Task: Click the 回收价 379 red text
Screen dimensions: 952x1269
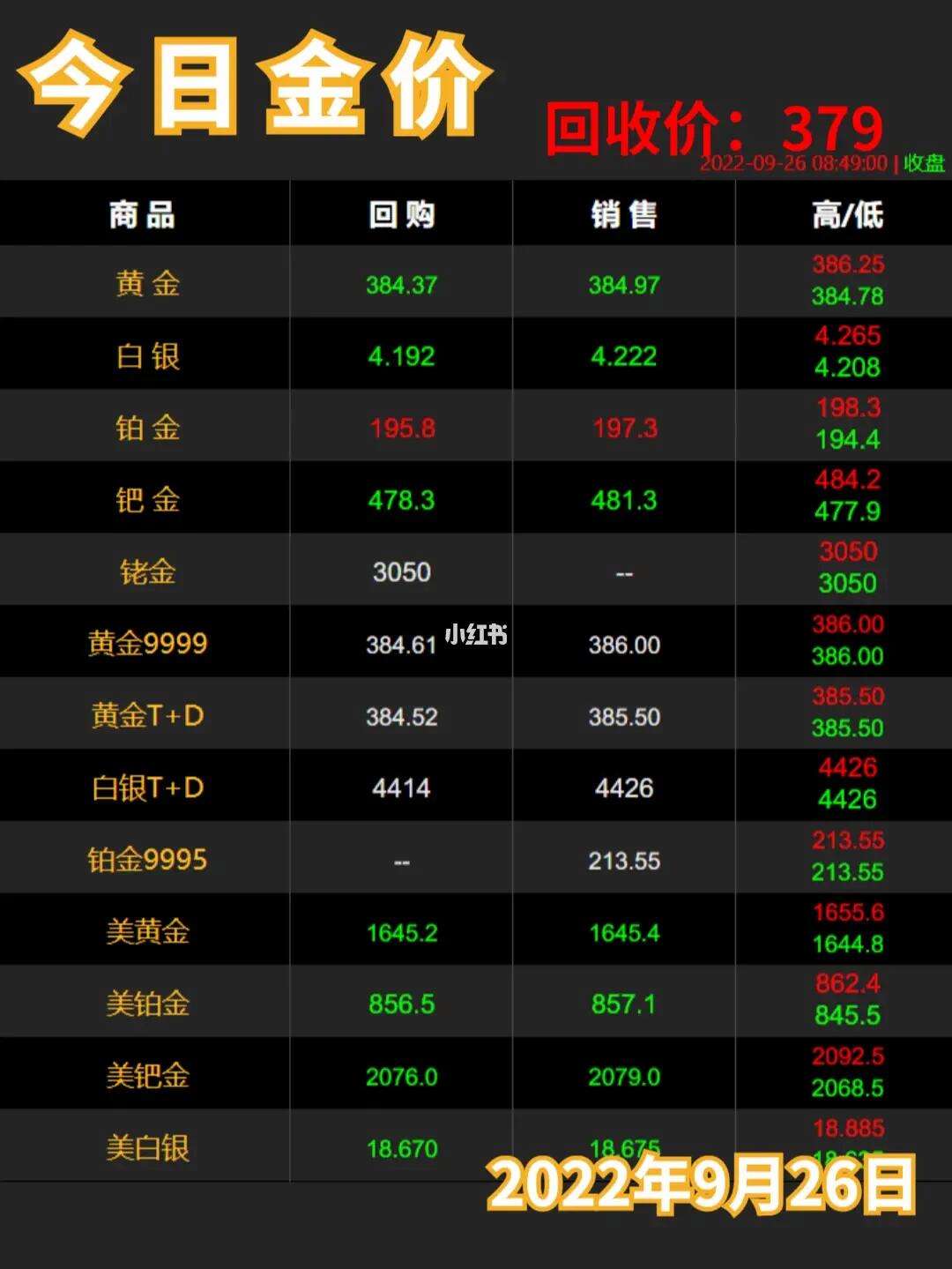Action: click(714, 128)
